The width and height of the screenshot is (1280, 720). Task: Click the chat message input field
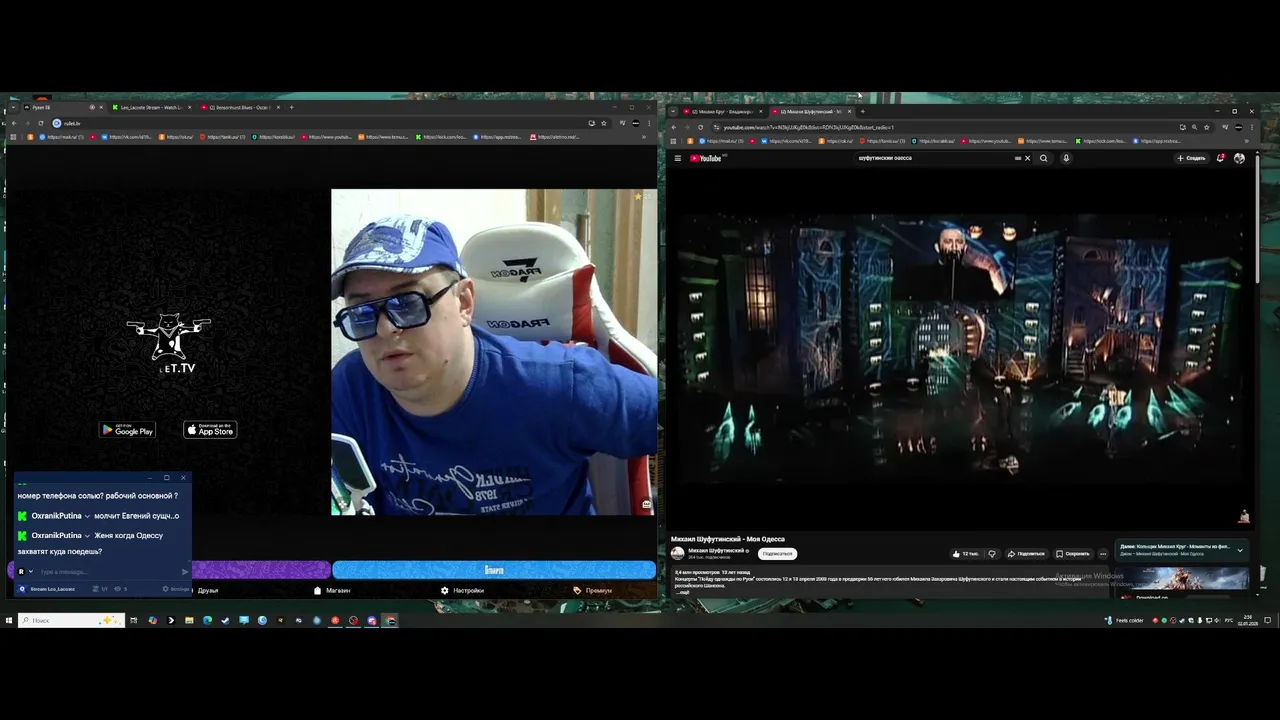pyautogui.click(x=108, y=572)
